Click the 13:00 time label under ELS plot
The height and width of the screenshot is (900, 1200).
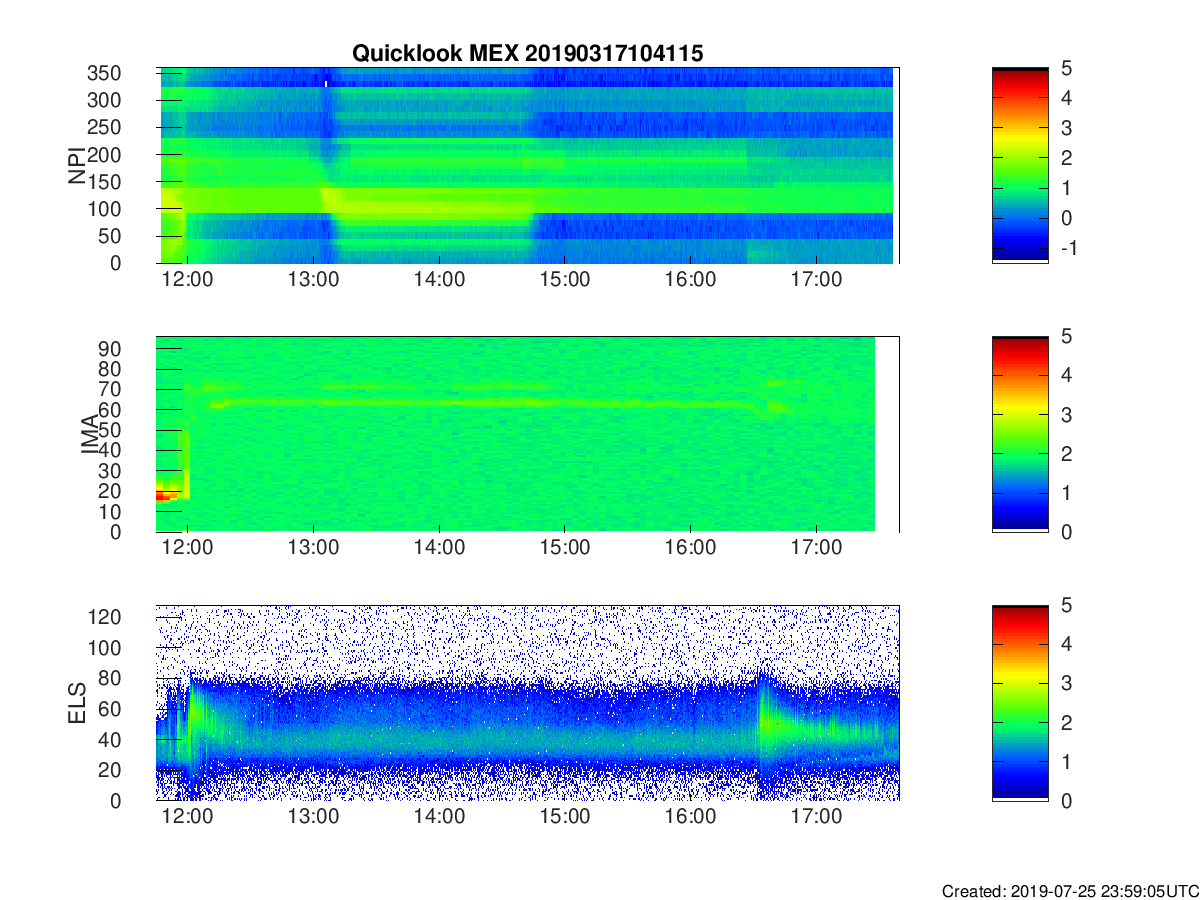pyautogui.click(x=313, y=818)
